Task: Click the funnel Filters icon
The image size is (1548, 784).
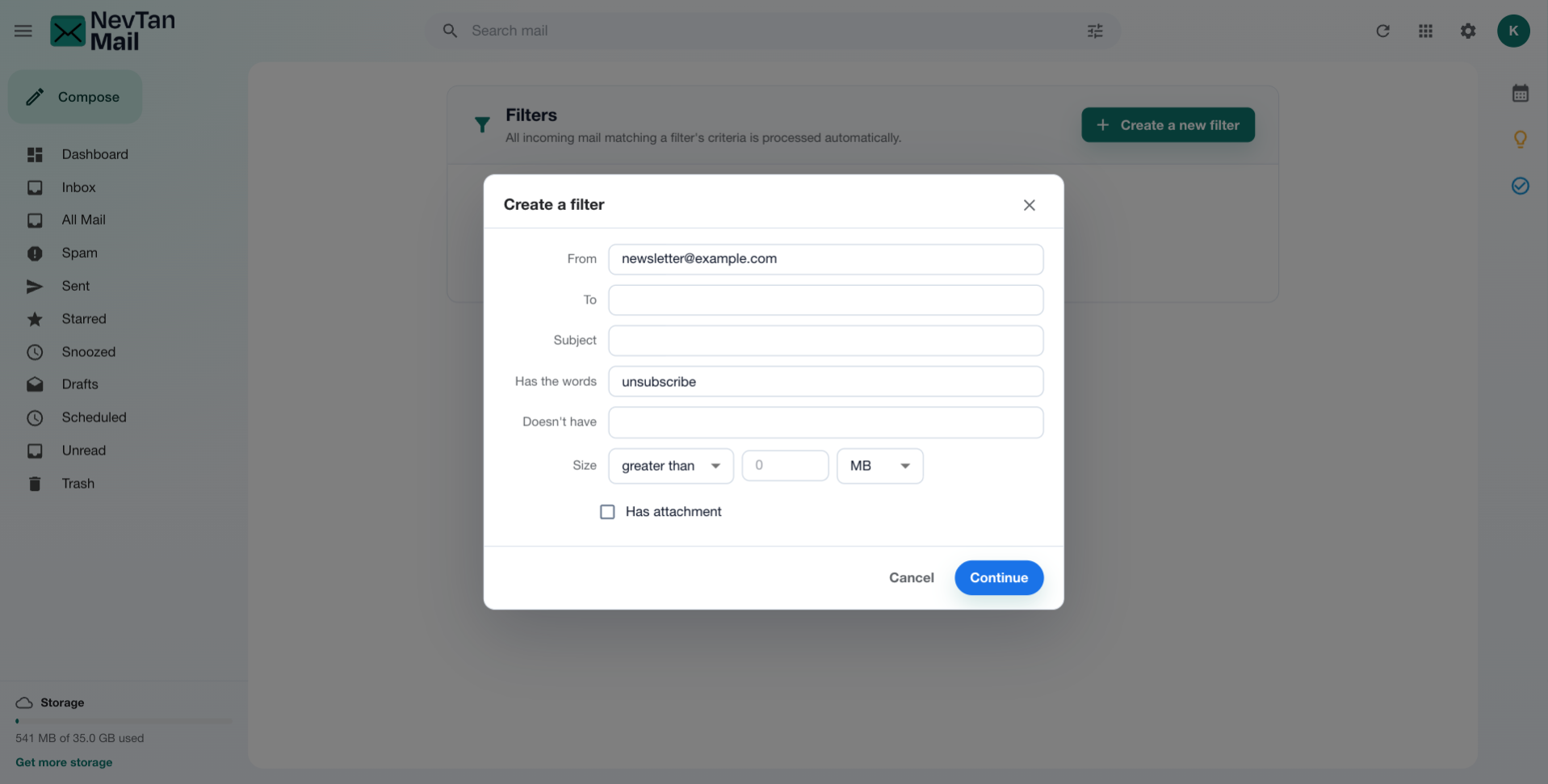Action: click(x=482, y=124)
